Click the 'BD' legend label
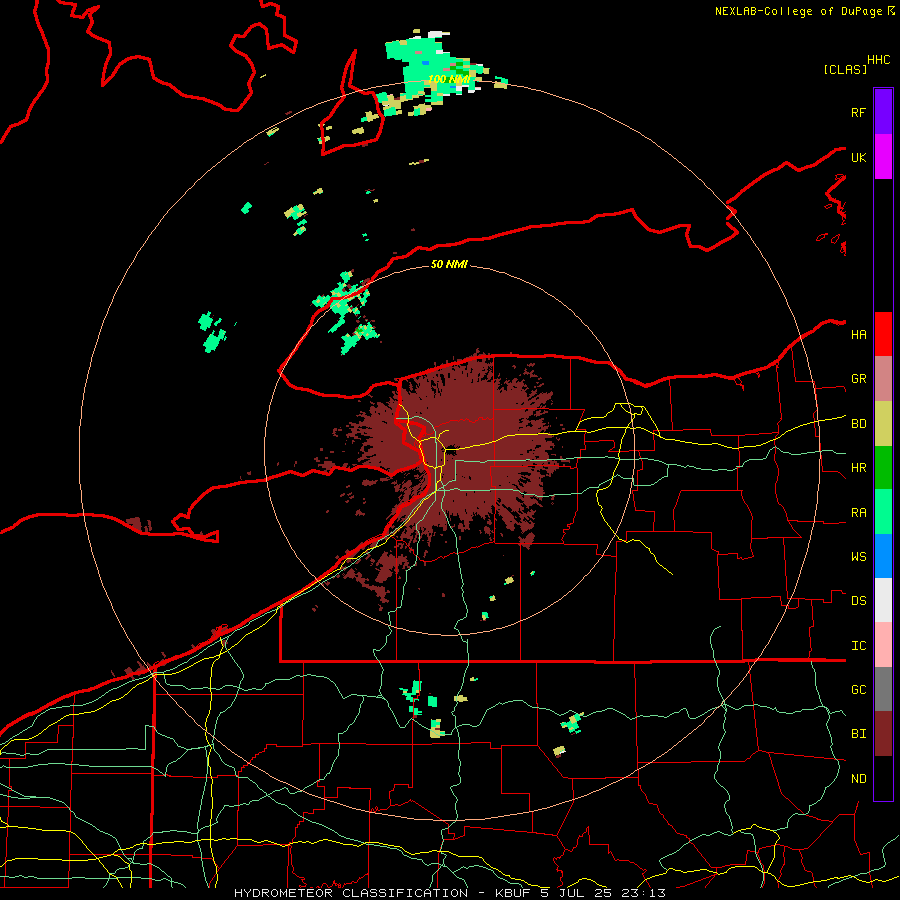 (x=858, y=424)
